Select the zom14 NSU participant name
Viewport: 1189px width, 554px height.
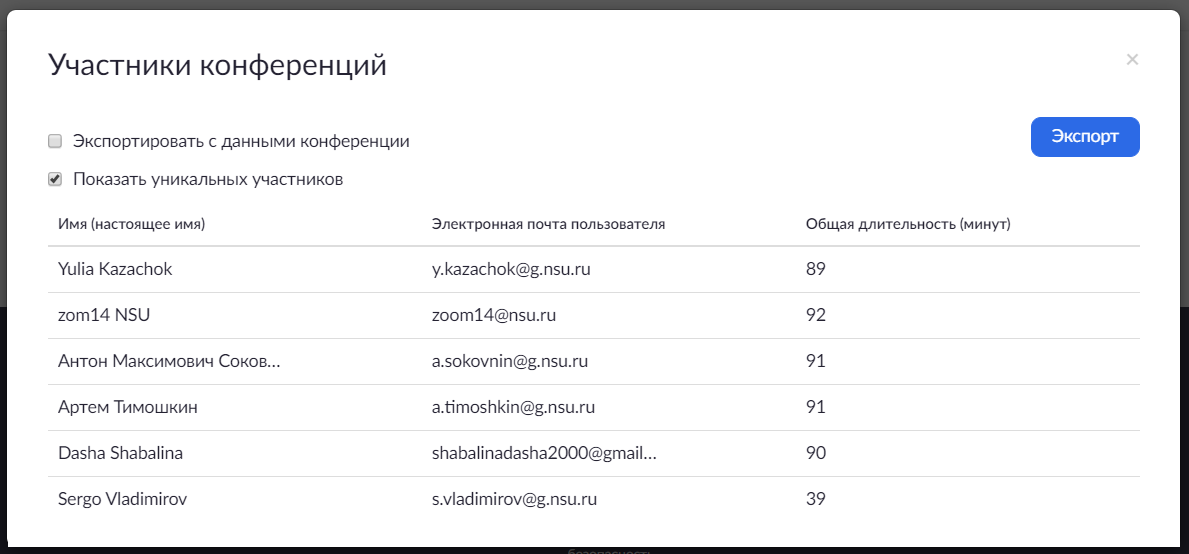pyautogui.click(x=105, y=315)
